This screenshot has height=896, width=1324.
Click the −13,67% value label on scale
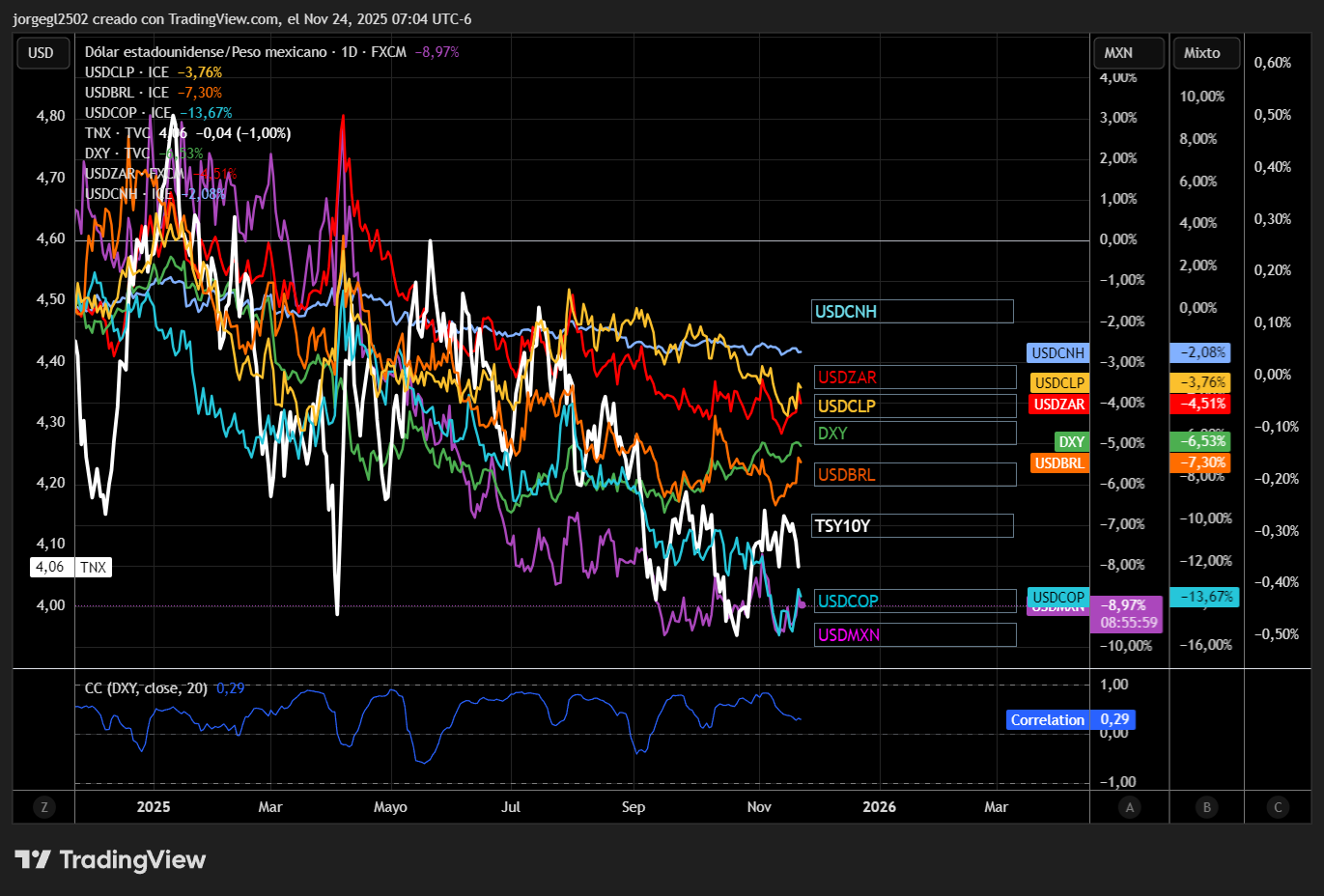coord(1205,597)
